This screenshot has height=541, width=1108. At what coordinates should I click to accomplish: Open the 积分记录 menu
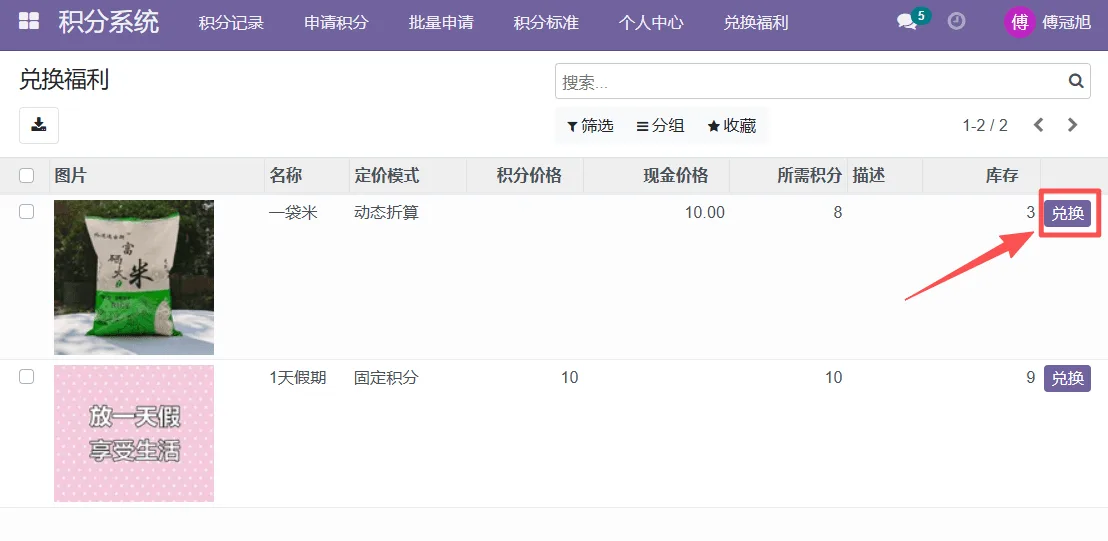point(231,23)
